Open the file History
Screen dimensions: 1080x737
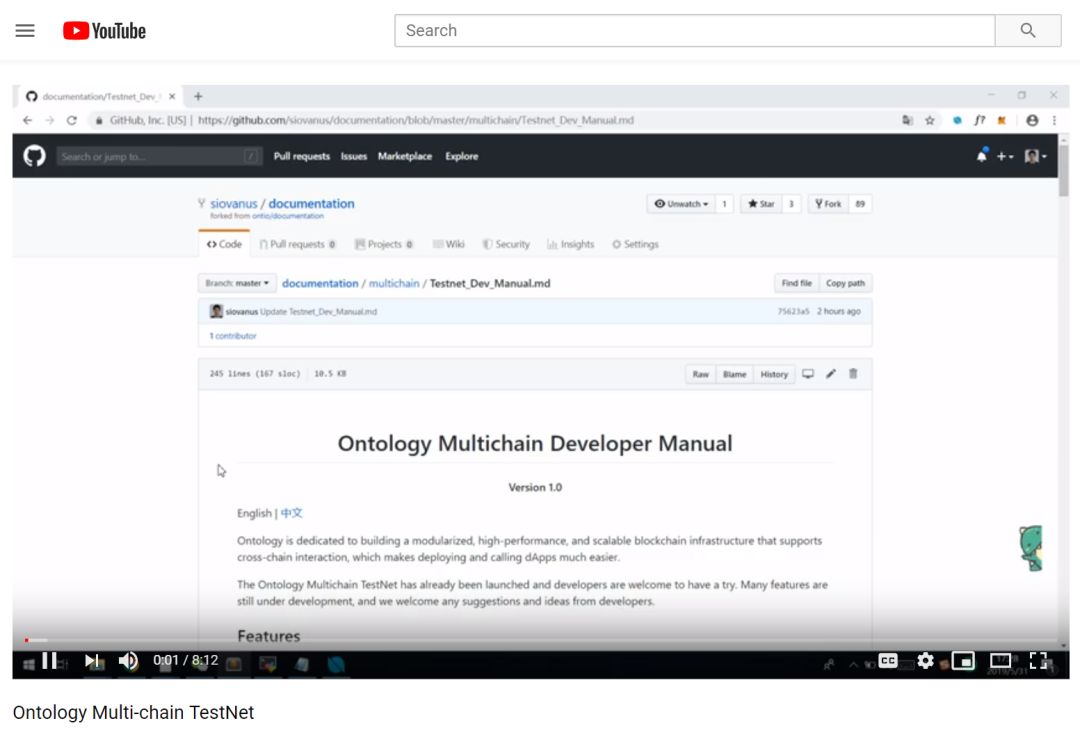(774, 374)
